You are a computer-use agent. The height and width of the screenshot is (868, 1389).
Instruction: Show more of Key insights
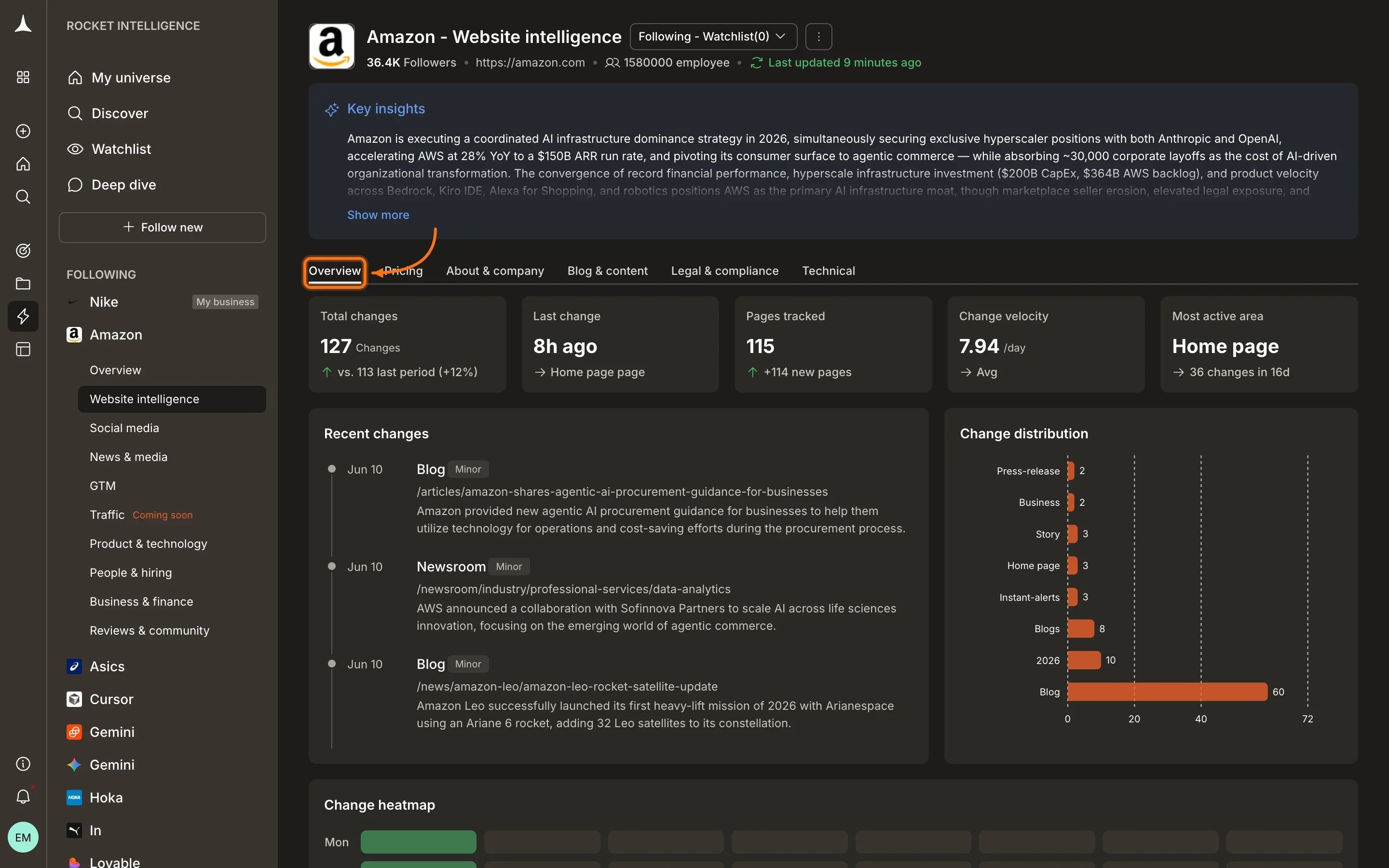pos(378,215)
